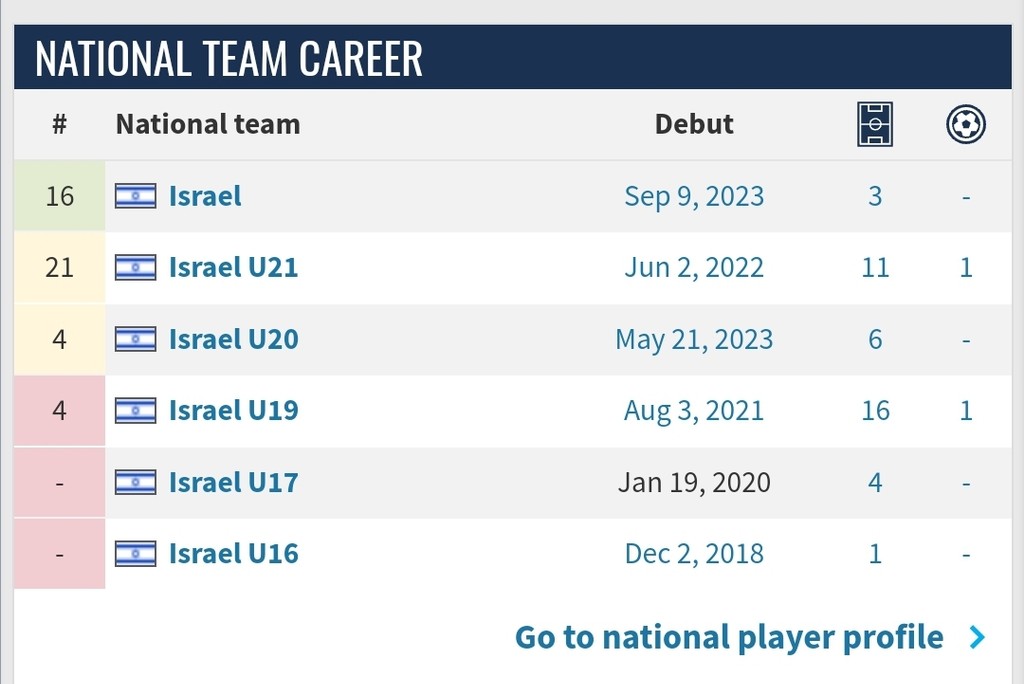The width and height of the screenshot is (1024, 684).
Task: Click the flag beside Israel U21
Action: point(136,267)
